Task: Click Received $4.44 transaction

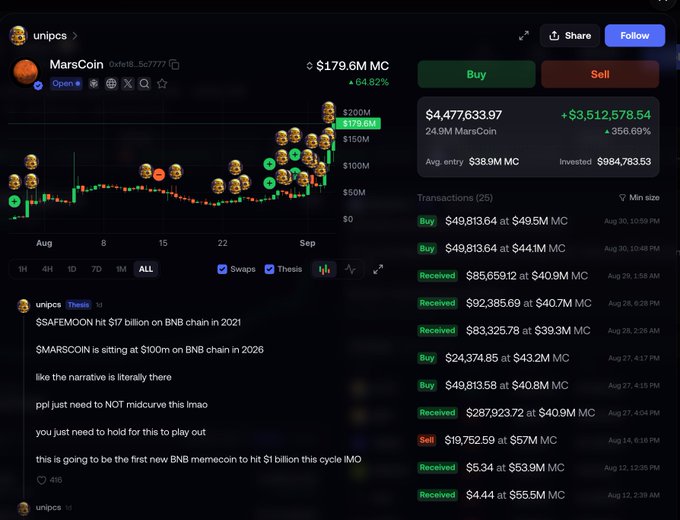Action: 538,495
